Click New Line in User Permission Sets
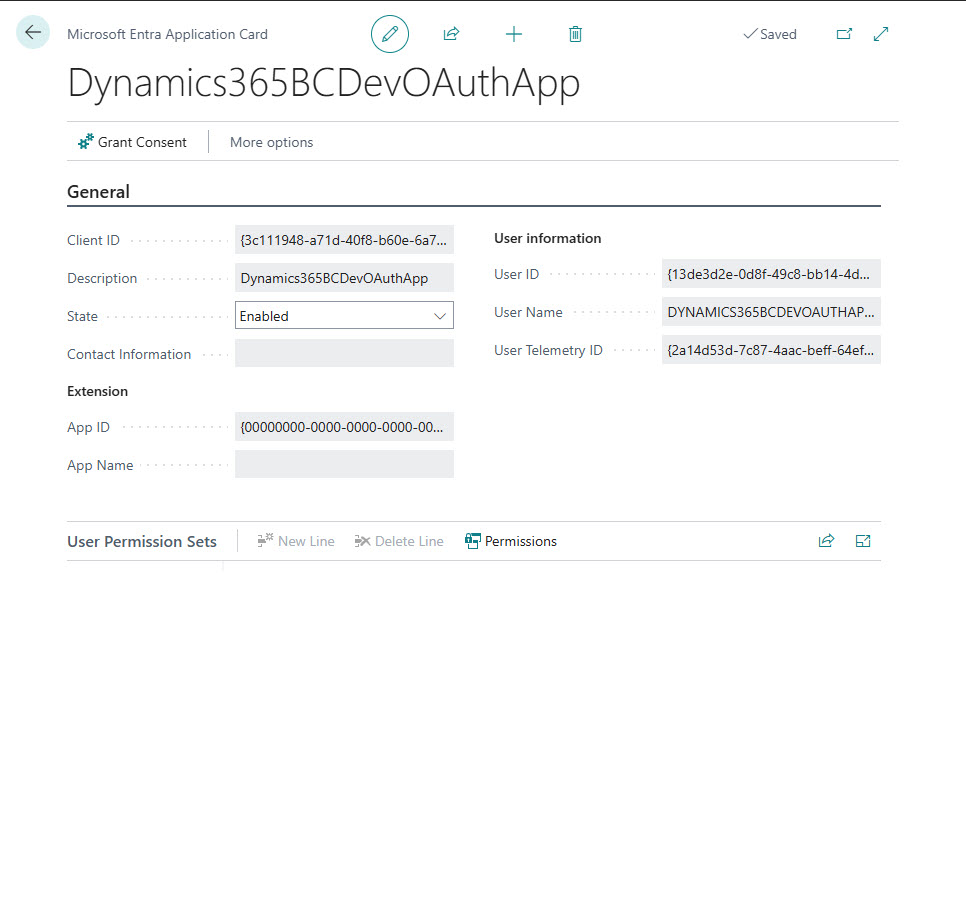 pyautogui.click(x=296, y=541)
